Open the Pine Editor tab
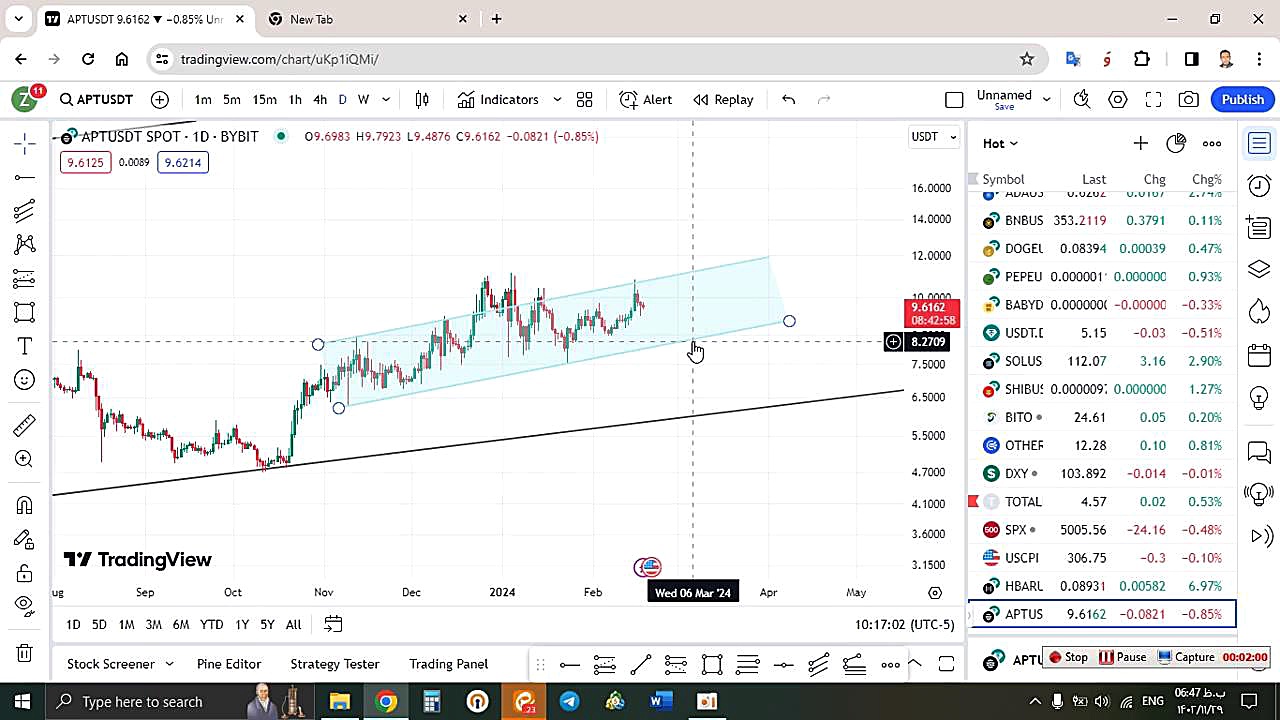Image resolution: width=1280 pixels, height=720 pixels. (x=229, y=664)
